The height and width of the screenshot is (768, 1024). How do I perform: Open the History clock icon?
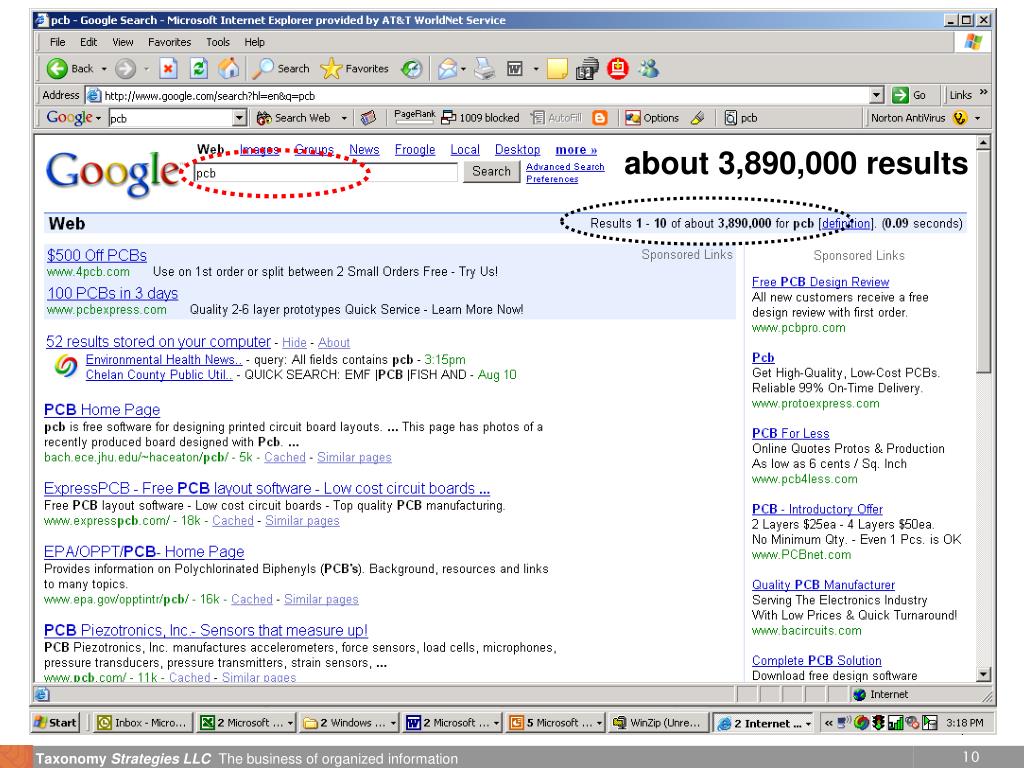click(x=411, y=69)
